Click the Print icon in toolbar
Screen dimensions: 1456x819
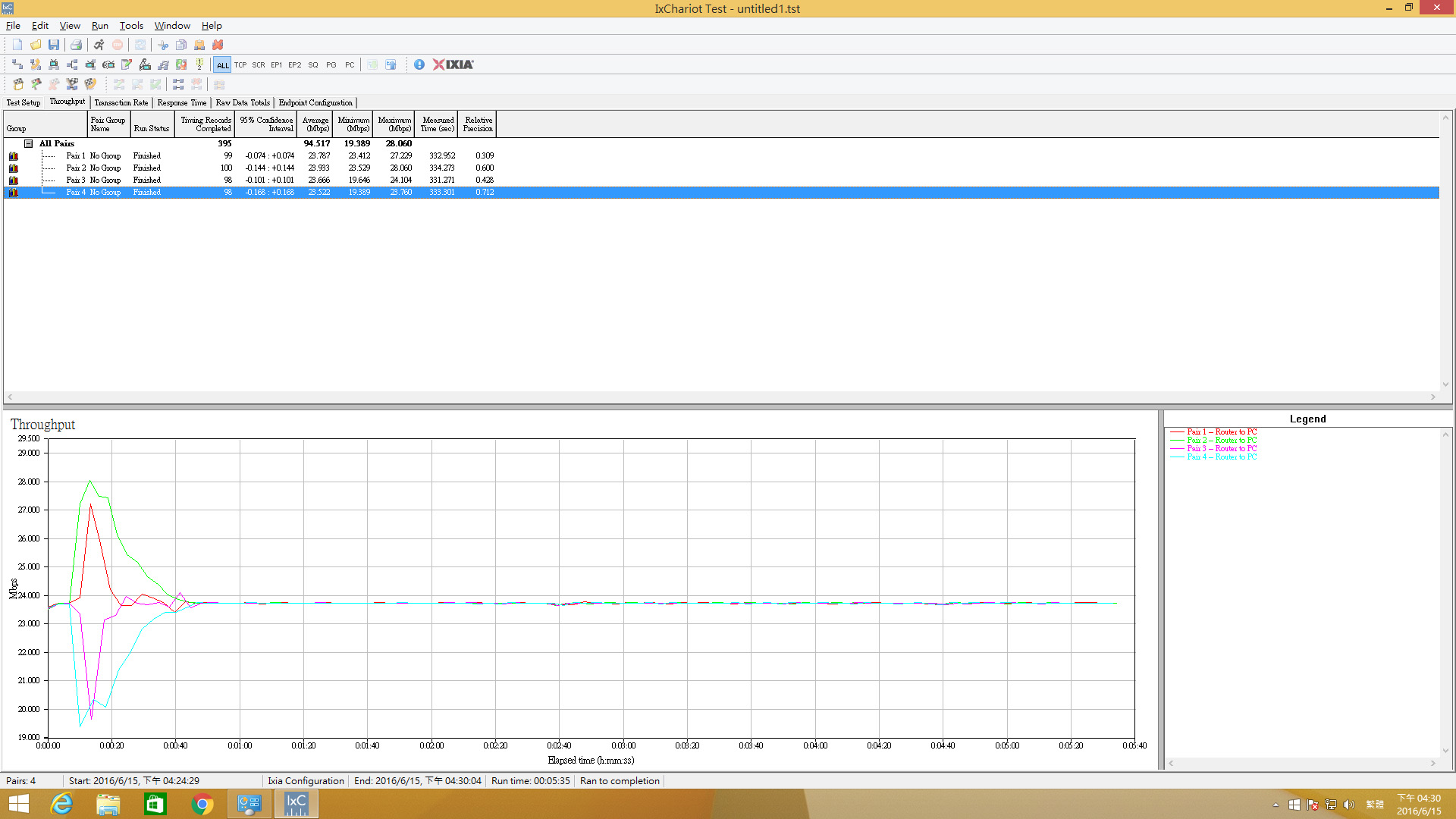tap(76, 45)
